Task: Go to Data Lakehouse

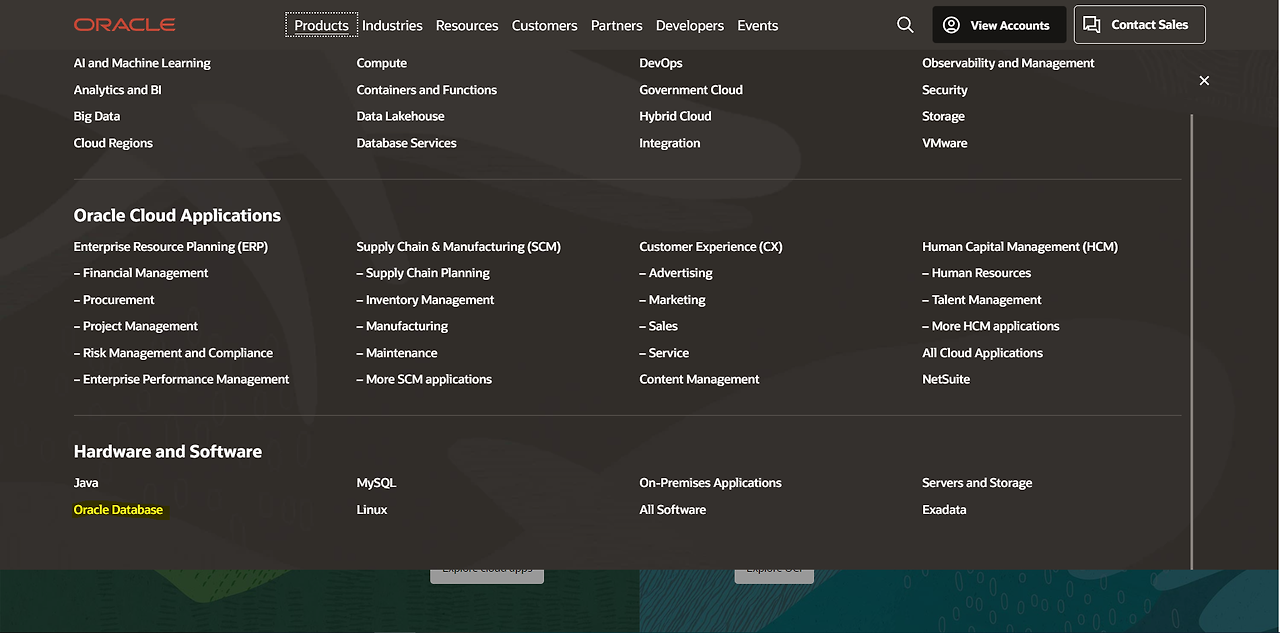Action: (401, 116)
